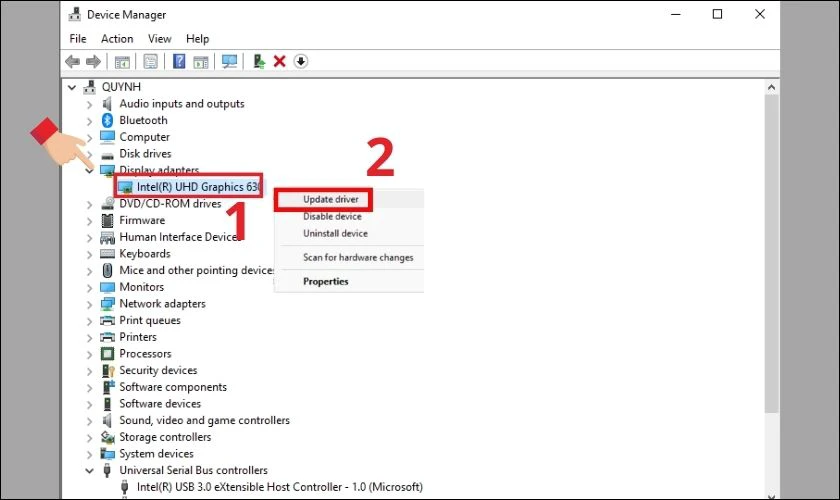Click the Network adapters icon
This screenshot has width=840, height=500.
(x=108, y=304)
